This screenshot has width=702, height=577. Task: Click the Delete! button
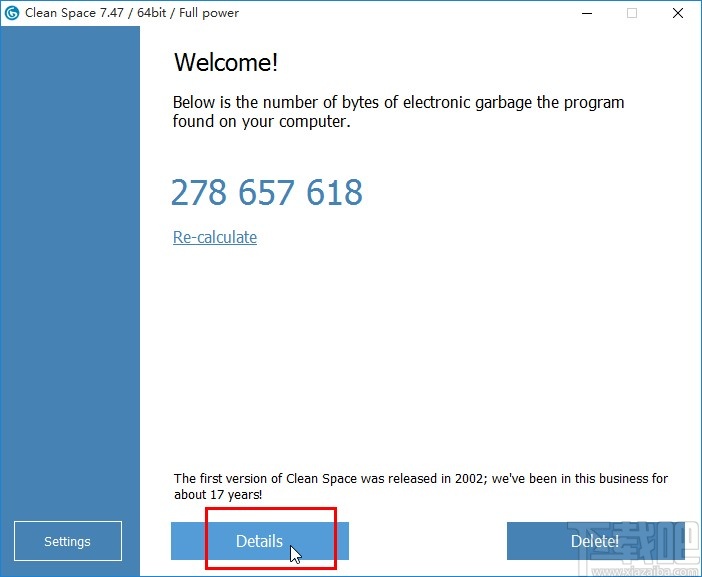click(595, 541)
